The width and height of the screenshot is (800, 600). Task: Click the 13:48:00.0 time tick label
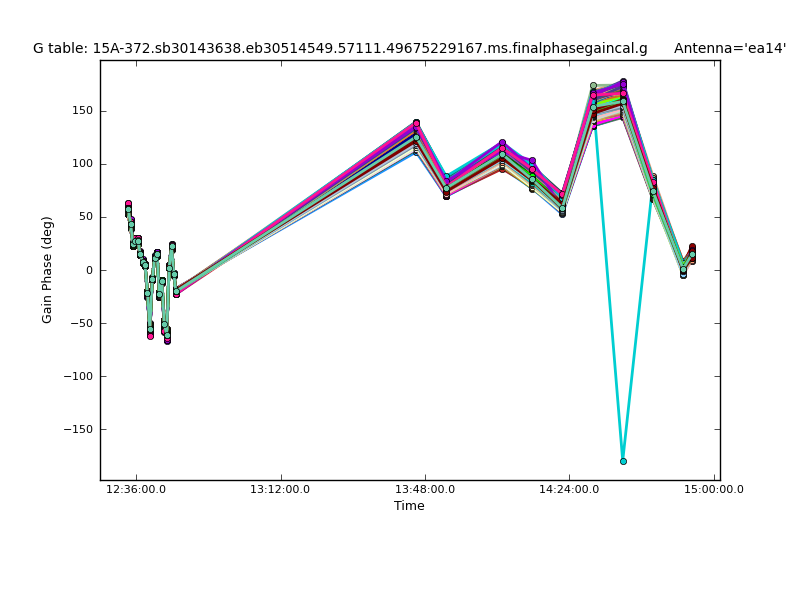coord(425,489)
